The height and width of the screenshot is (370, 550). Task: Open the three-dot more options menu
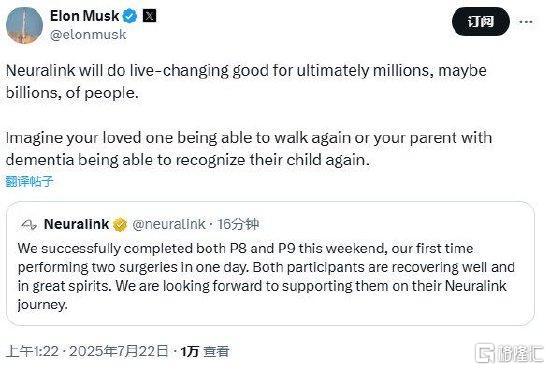pos(526,22)
